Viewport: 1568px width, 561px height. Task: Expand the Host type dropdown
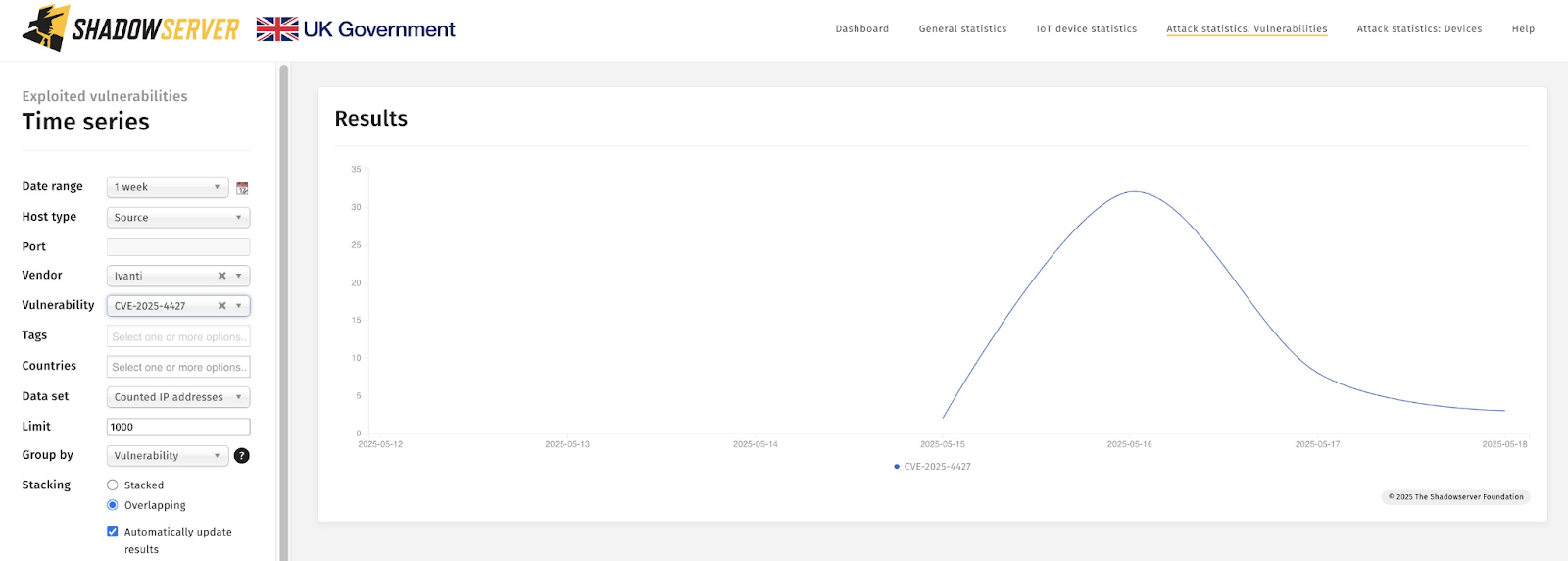tap(177, 218)
